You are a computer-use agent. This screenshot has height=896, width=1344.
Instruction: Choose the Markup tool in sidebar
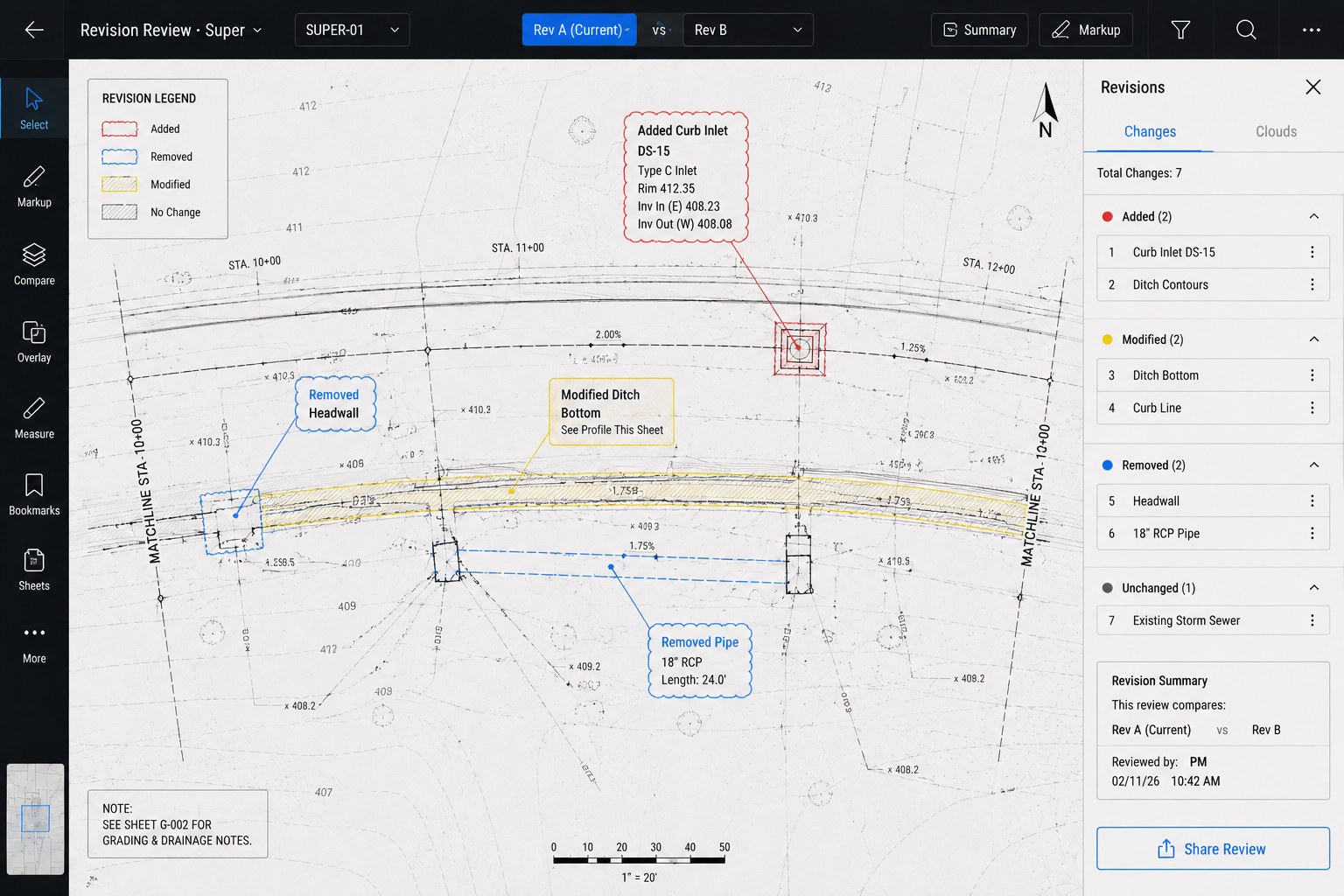34,186
